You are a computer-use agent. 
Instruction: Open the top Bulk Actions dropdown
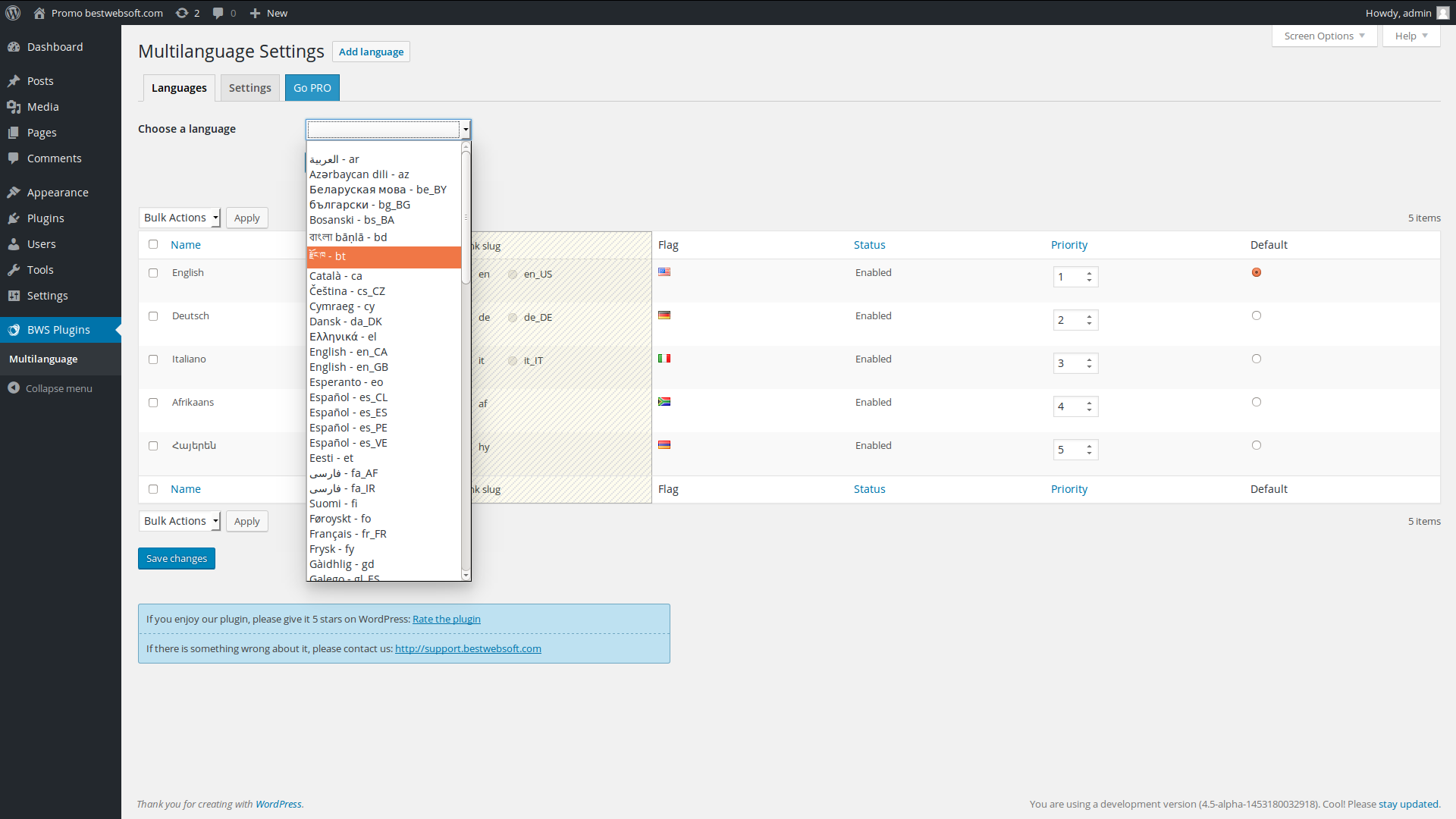tap(180, 218)
